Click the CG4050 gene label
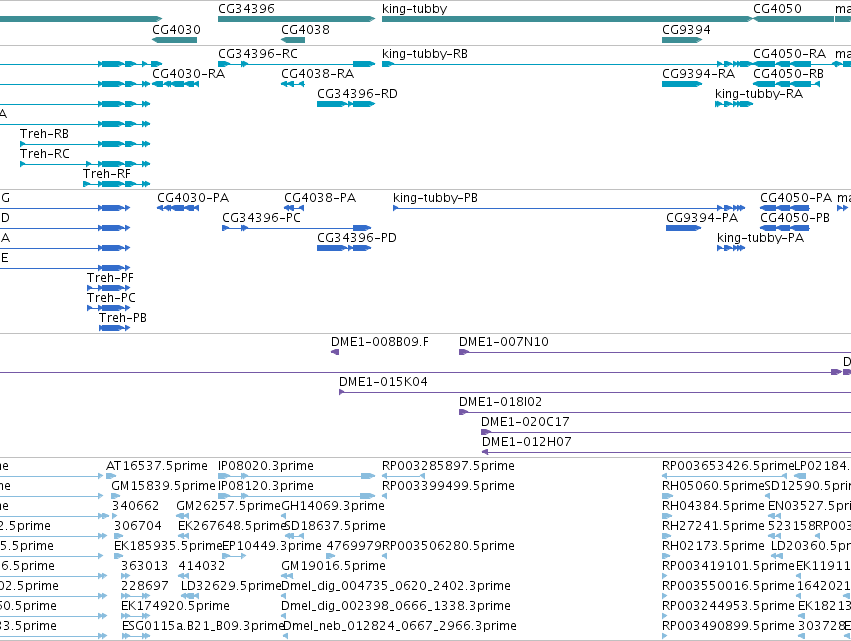The image size is (851, 641). click(x=777, y=9)
